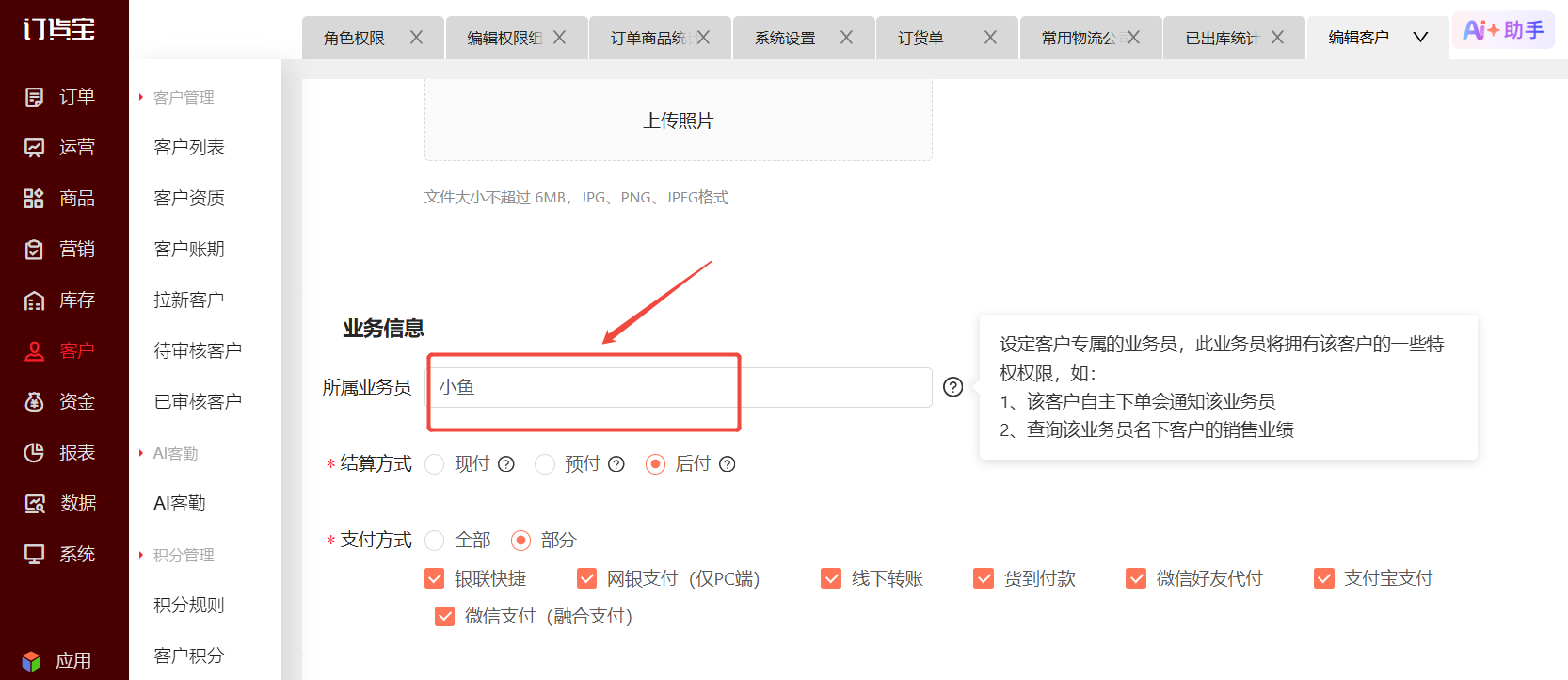Click help icon next to 现付
1568x680 pixels.
pyautogui.click(x=506, y=464)
